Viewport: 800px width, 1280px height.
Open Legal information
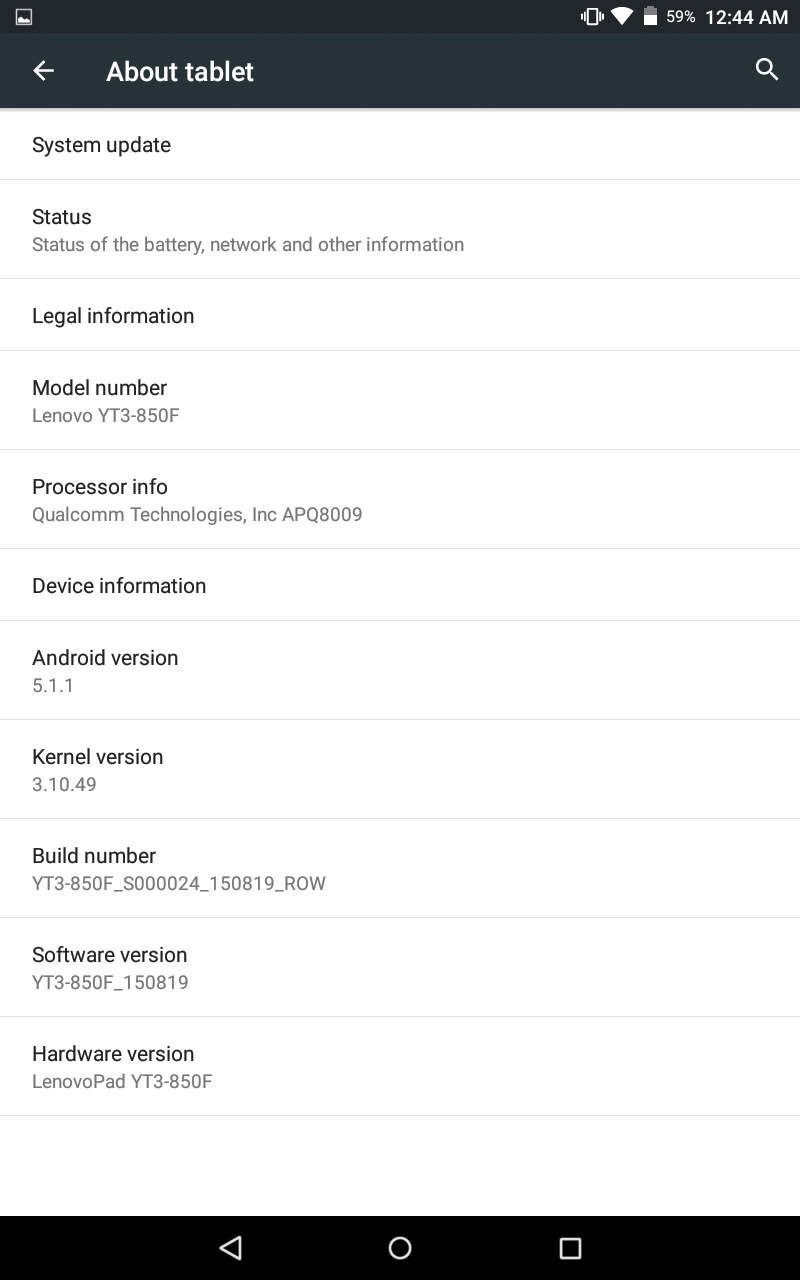(400, 316)
